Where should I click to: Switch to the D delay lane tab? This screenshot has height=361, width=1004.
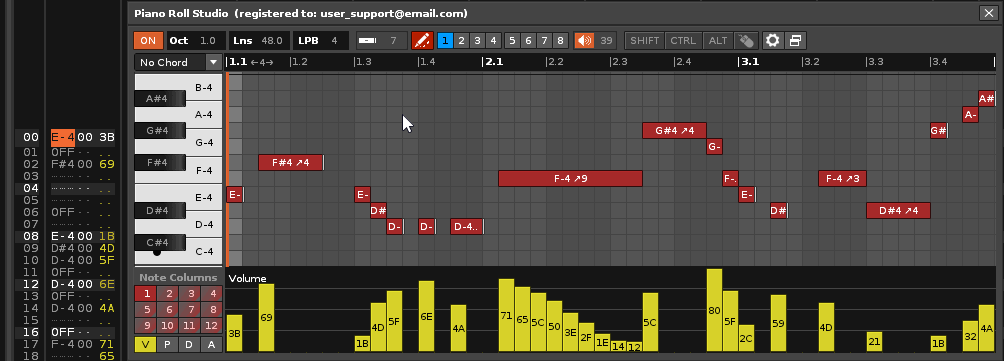point(190,344)
